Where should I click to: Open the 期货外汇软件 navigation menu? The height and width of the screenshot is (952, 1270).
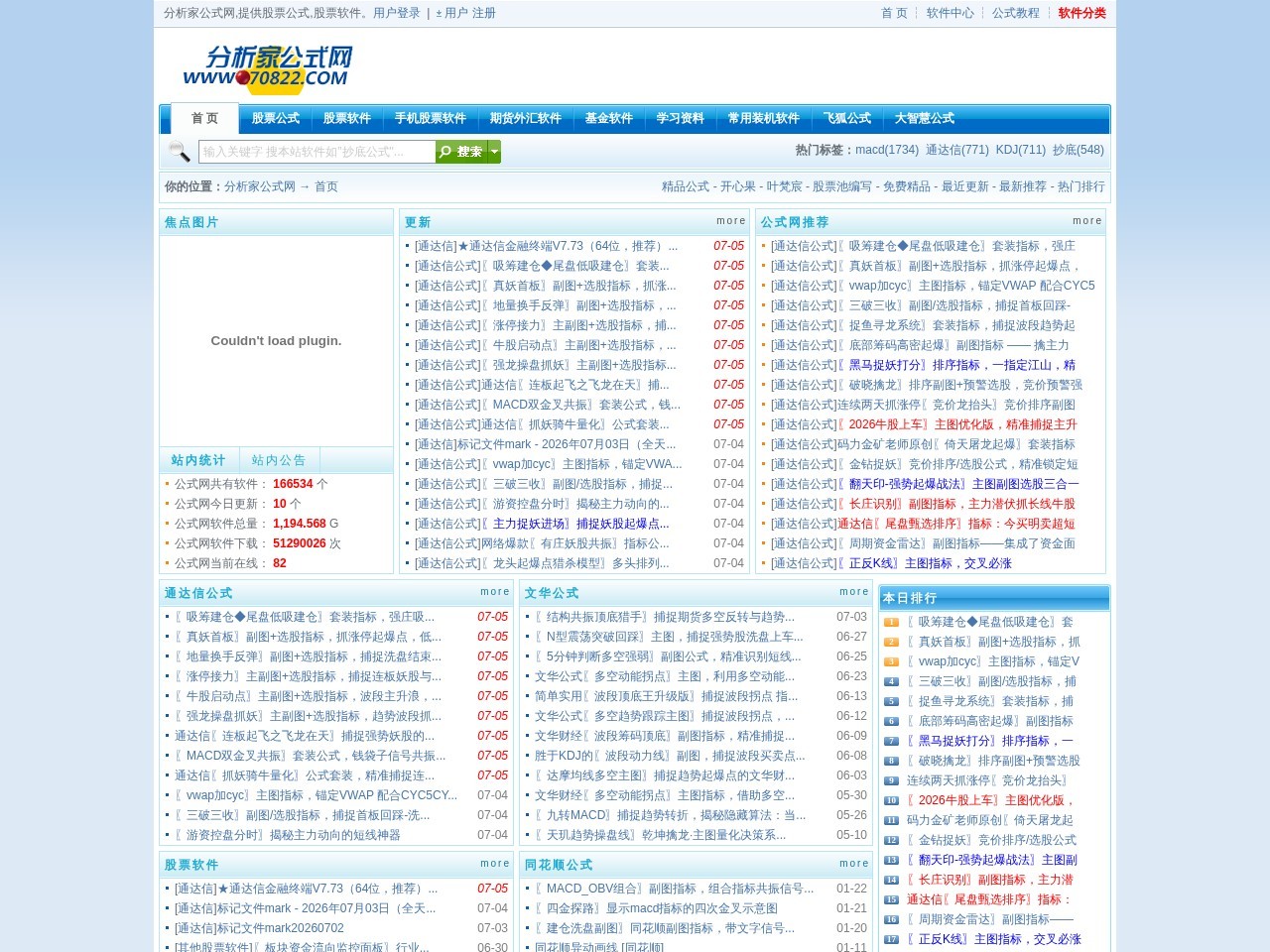coord(525,118)
